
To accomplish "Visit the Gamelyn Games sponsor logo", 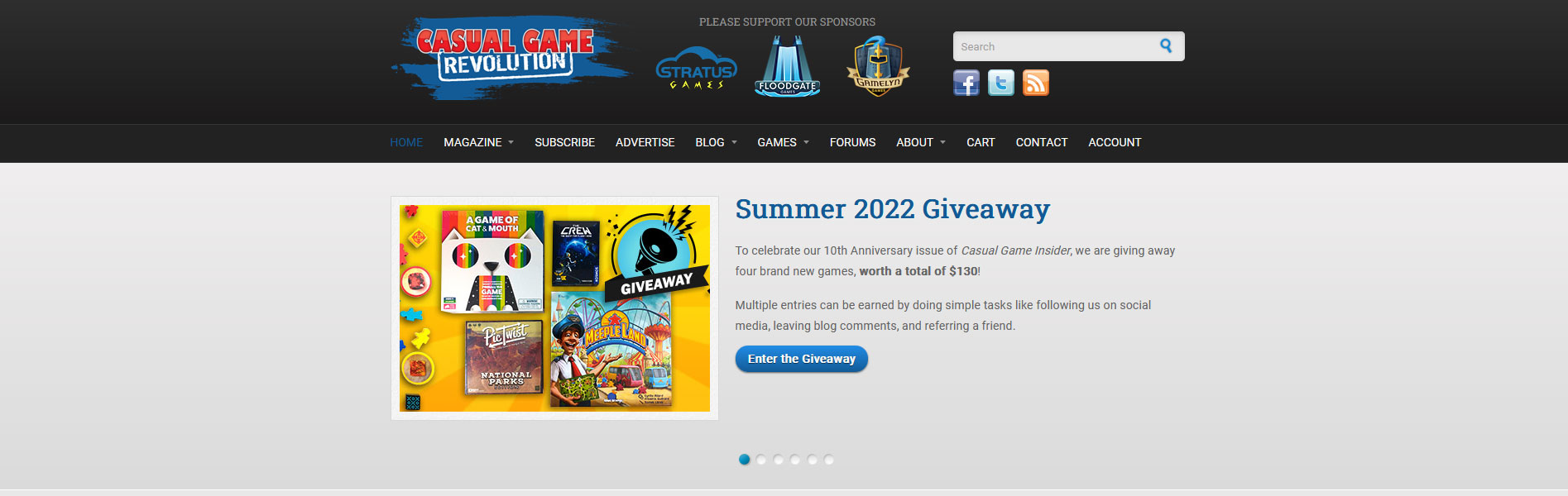I will click(878, 66).
